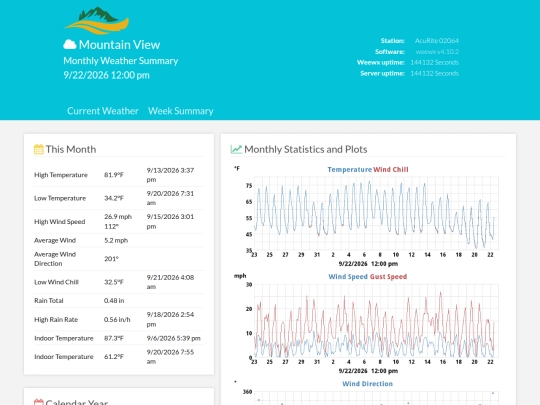Image resolution: width=540 pixels, height=405 pixels.
Task: Click the Average Wind Direction label
Action: (55, 259)
